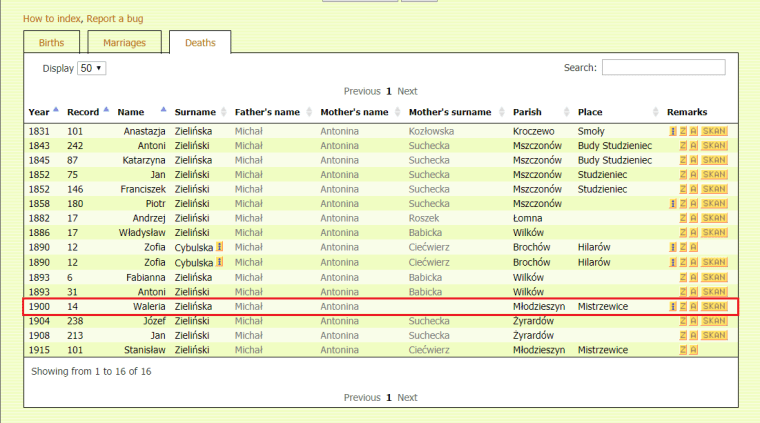Screen dimensions: 760x423
Task: Switch to the Marriages tab
Action: click(x=123, y=43)
